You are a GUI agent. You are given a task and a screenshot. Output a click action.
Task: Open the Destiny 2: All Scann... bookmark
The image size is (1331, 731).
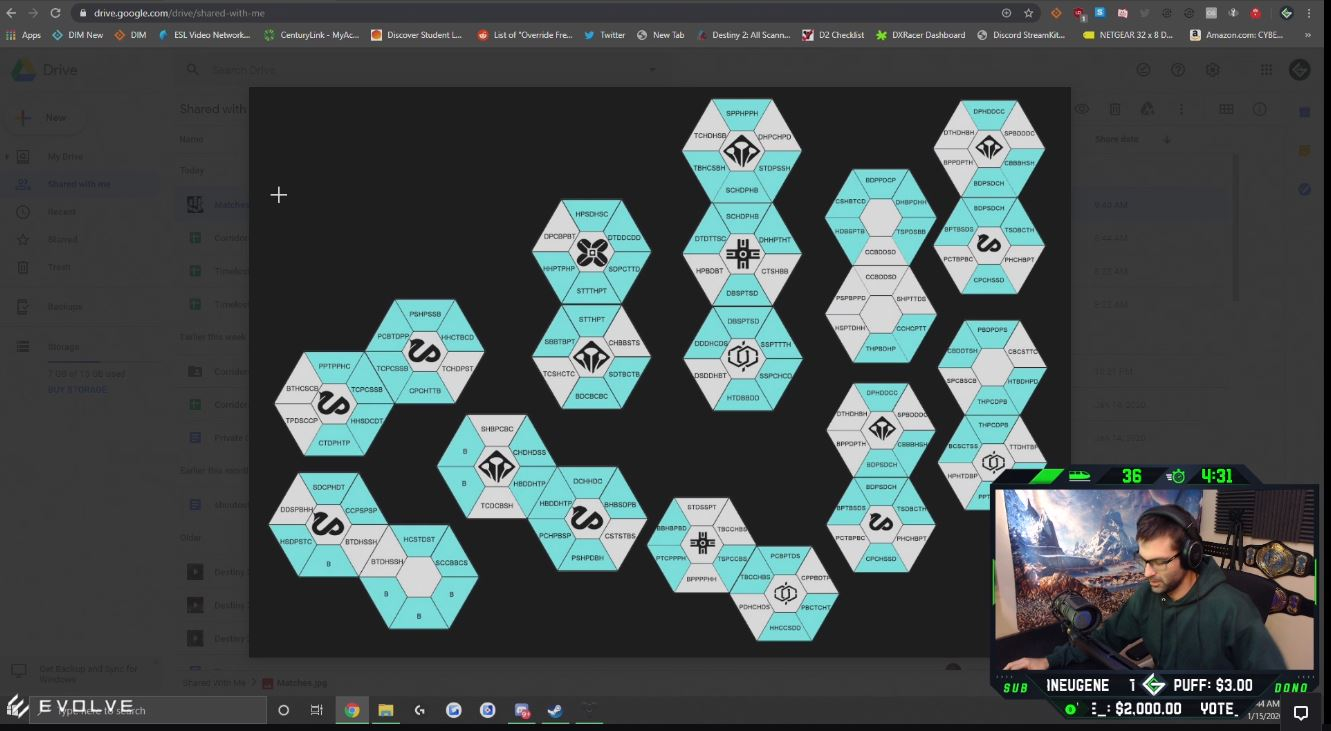[743, 35]
